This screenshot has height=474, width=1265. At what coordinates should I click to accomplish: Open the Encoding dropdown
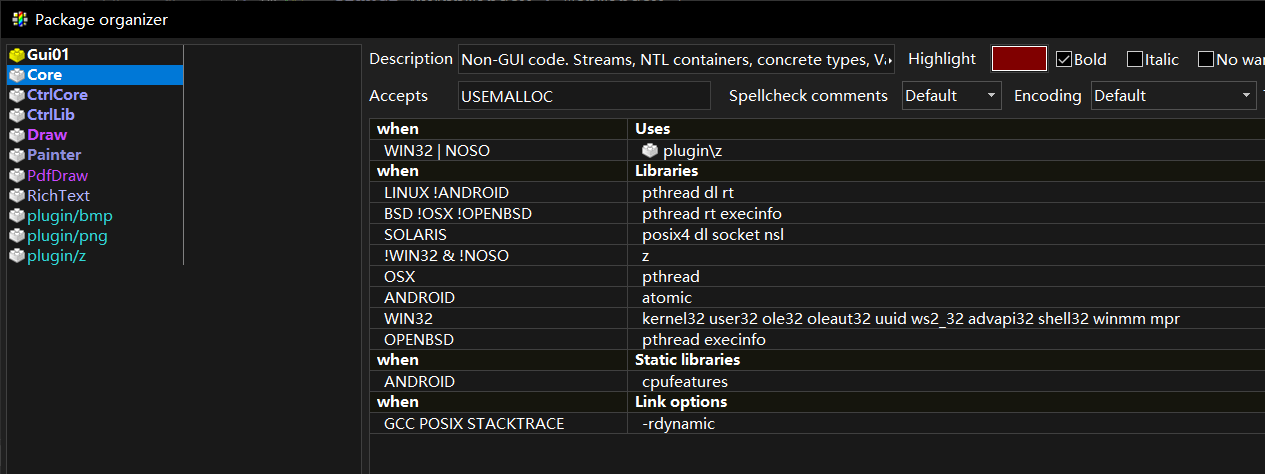click(x=1173, y=96)
